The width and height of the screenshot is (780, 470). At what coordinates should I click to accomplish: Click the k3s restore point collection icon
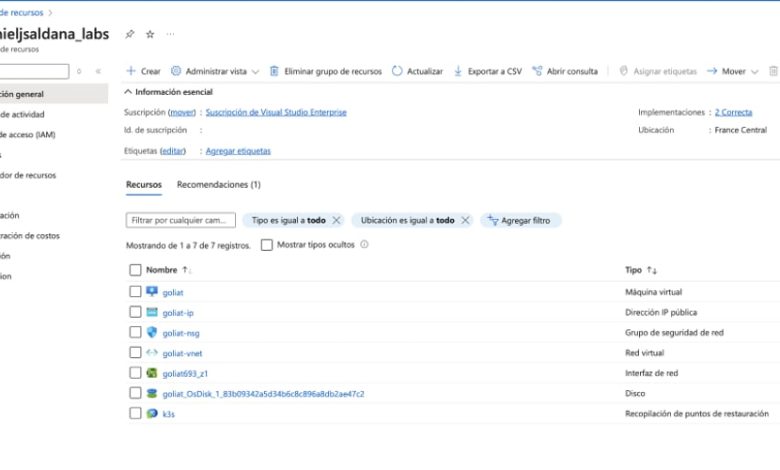(x=152, y=413)
